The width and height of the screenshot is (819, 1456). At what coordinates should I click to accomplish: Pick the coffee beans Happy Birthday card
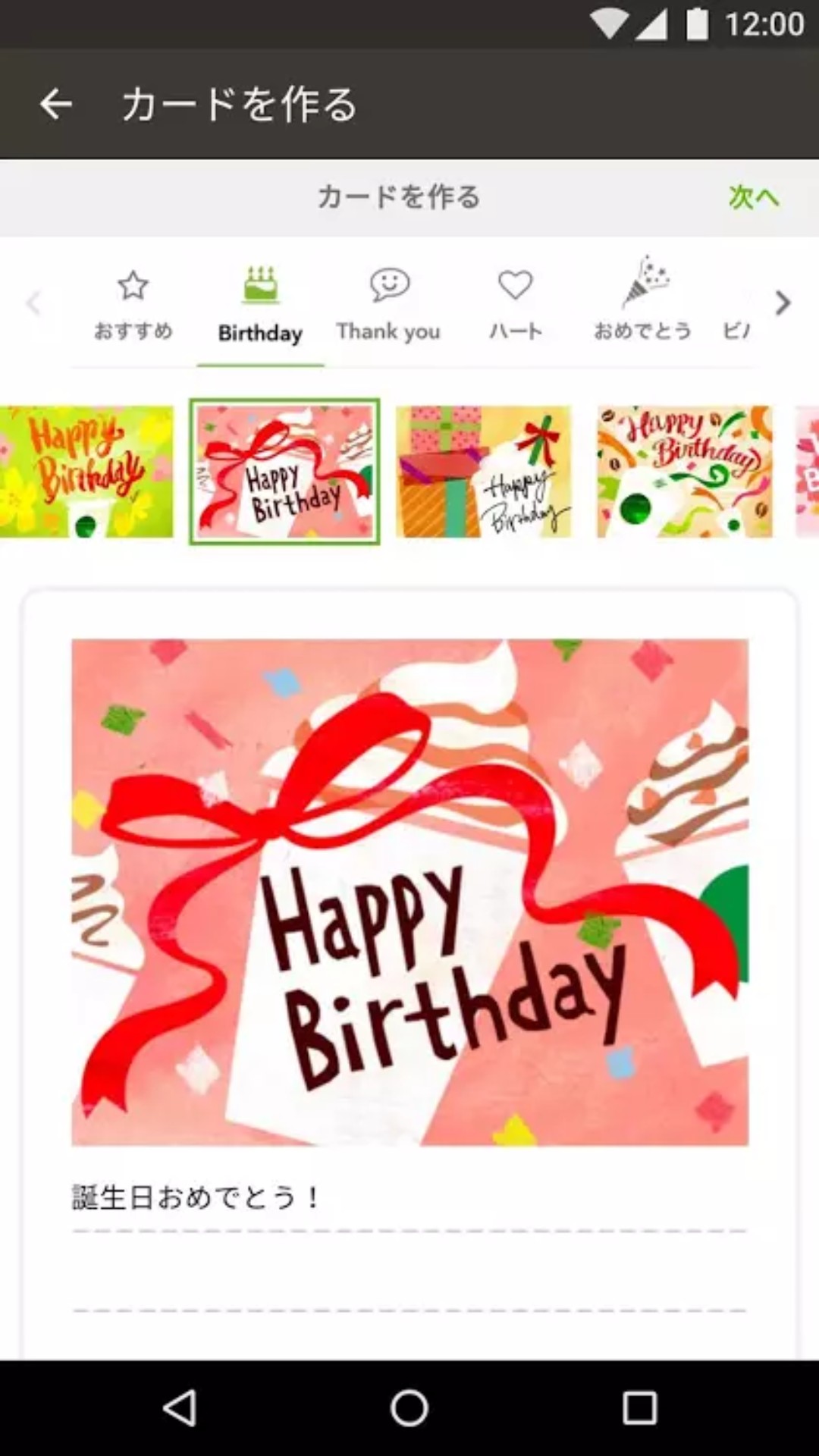click(685, 472)
